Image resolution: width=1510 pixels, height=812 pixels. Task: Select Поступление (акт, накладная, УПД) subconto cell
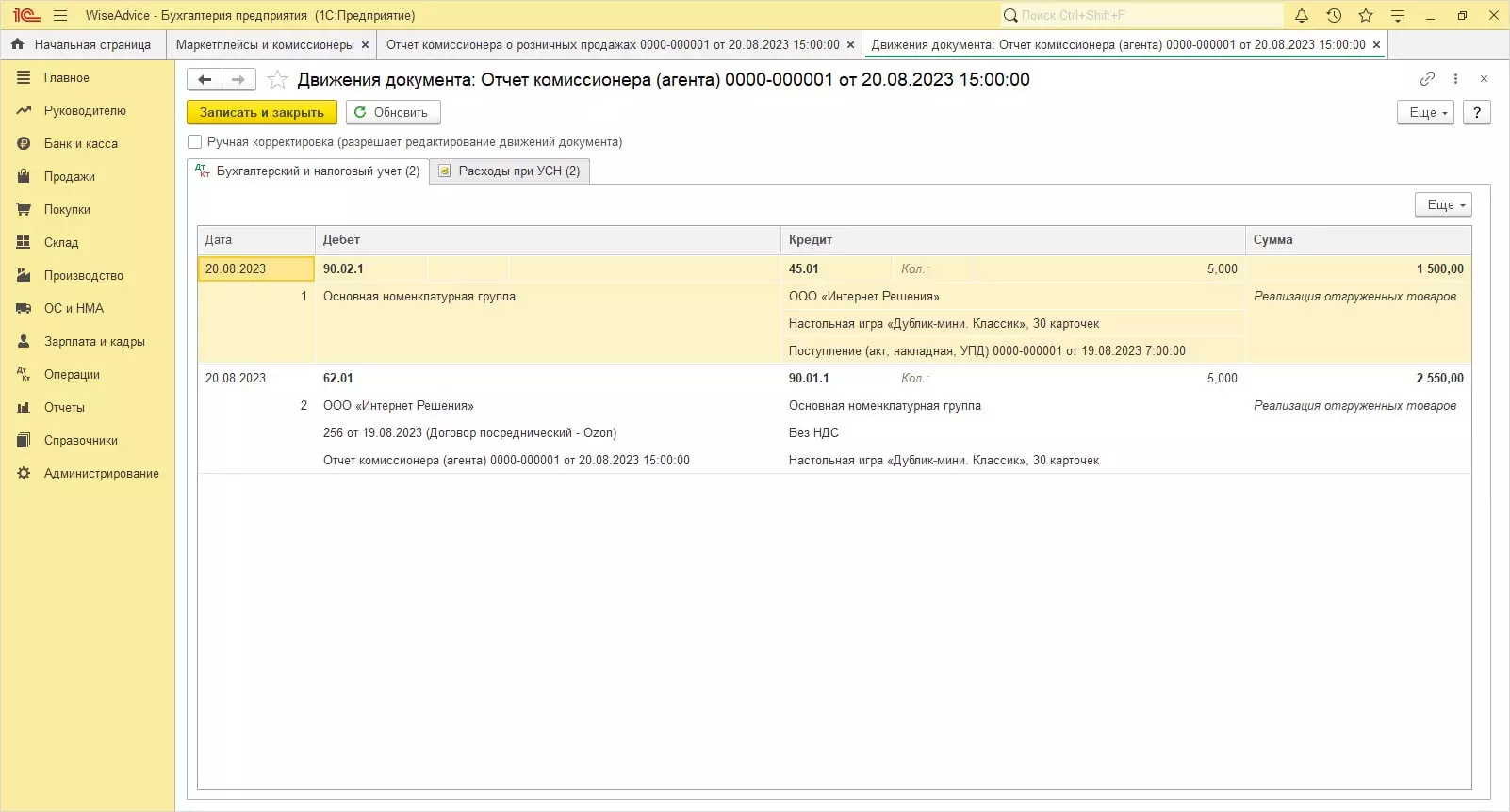coord(1013,350)
